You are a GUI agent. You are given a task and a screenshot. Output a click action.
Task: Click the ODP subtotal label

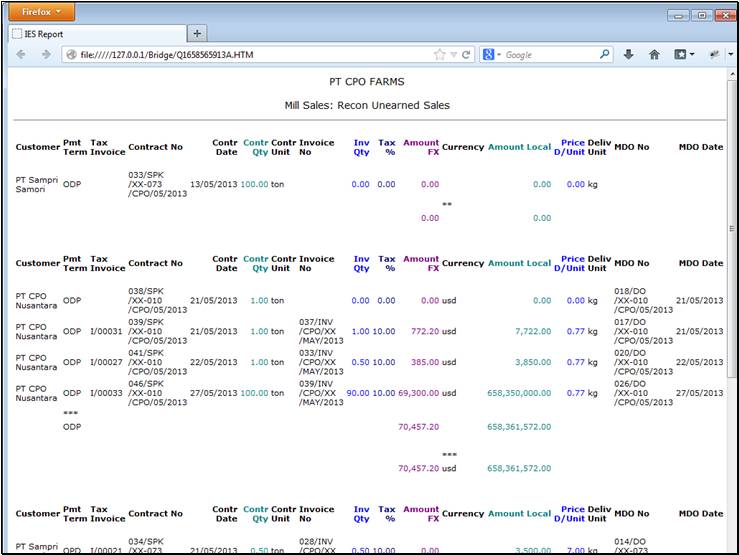[72, 427]
